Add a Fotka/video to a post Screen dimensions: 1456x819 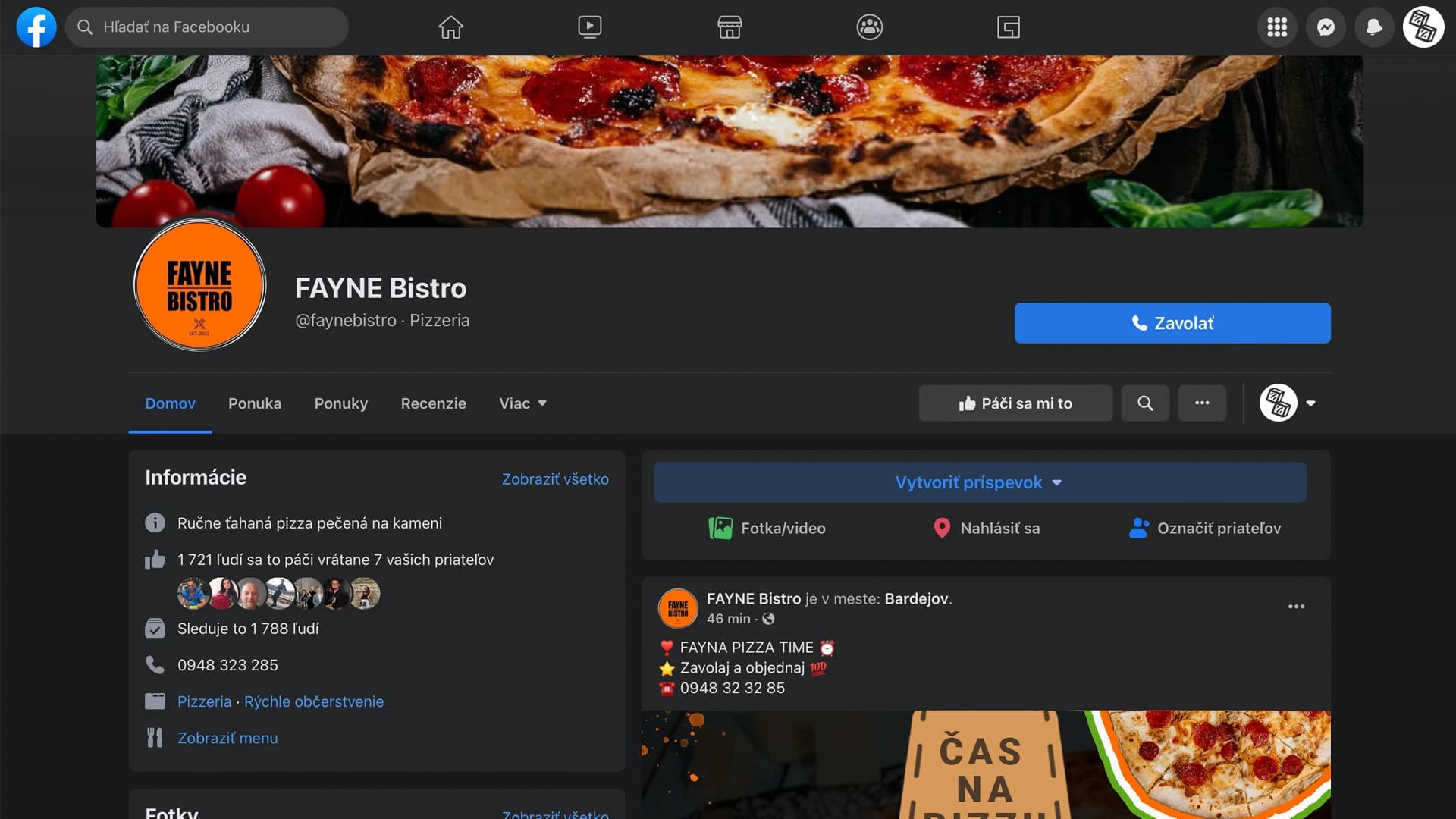[x=767, y=528]
